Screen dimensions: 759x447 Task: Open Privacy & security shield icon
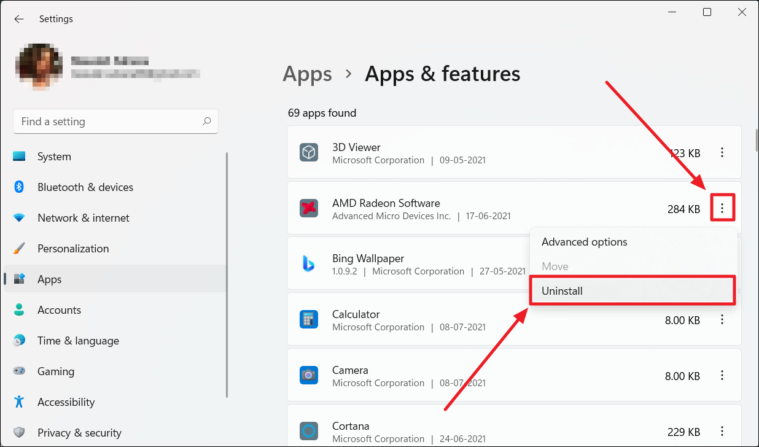click(19, 432)
